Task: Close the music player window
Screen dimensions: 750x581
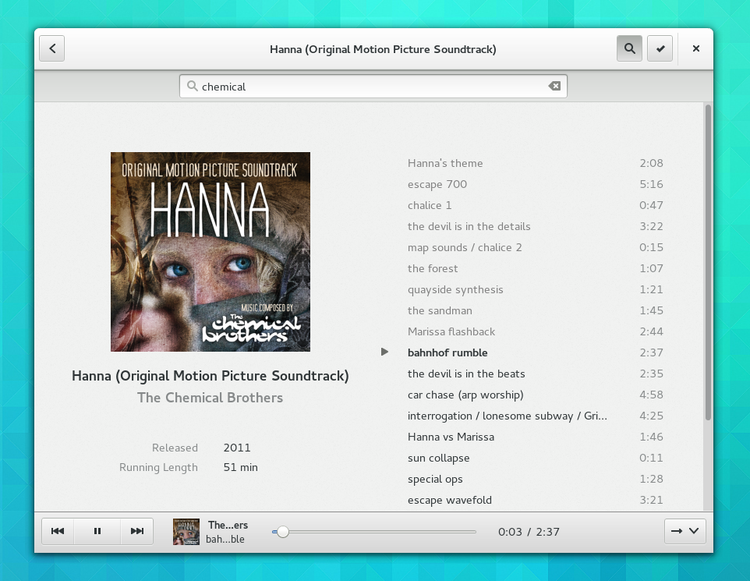Action: pos(696,48)
